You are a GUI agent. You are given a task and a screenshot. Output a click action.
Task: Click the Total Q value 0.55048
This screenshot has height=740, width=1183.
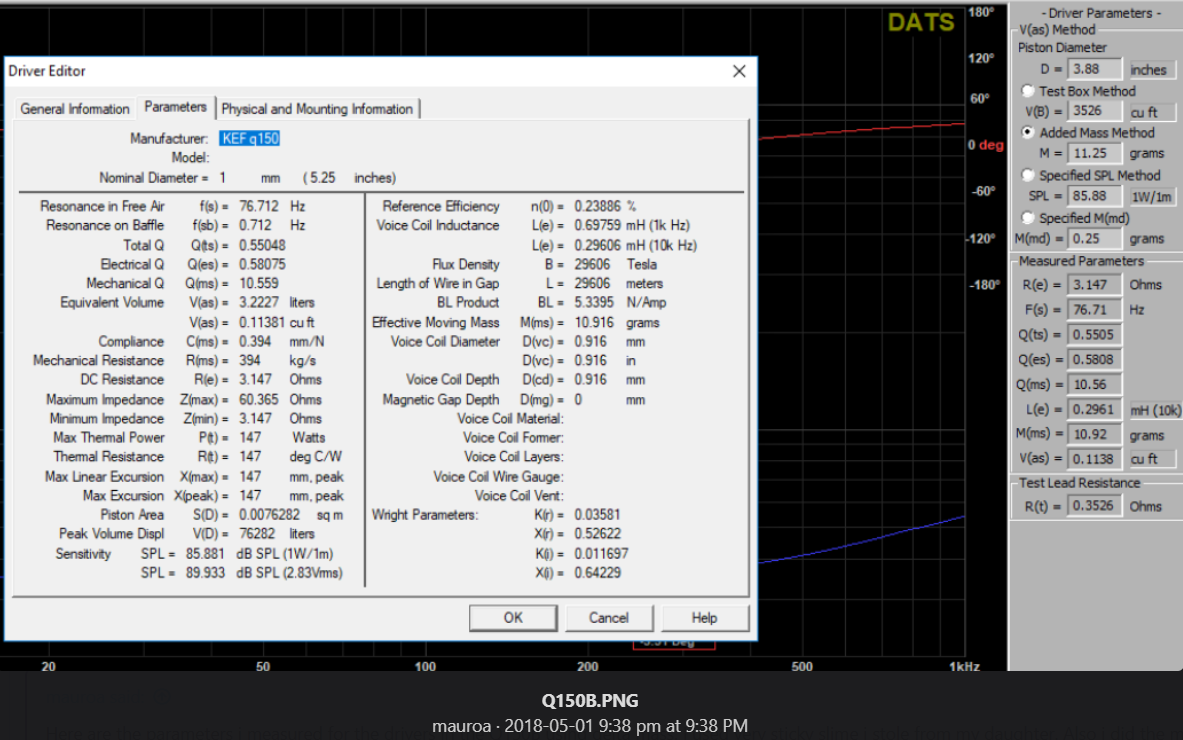point(263,245)
